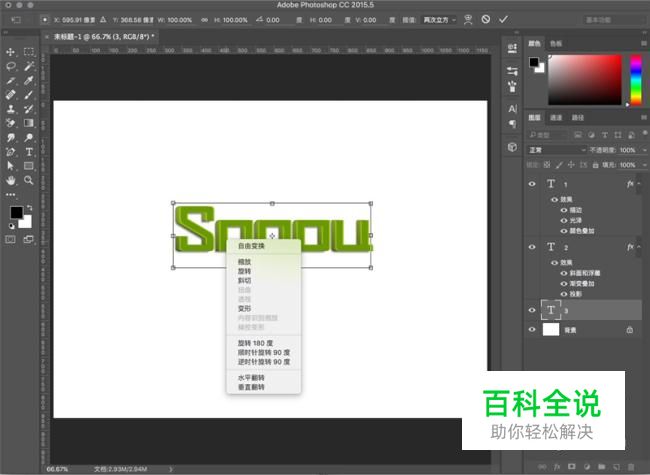
Task: Select the Brush tool
Action: 29,95
